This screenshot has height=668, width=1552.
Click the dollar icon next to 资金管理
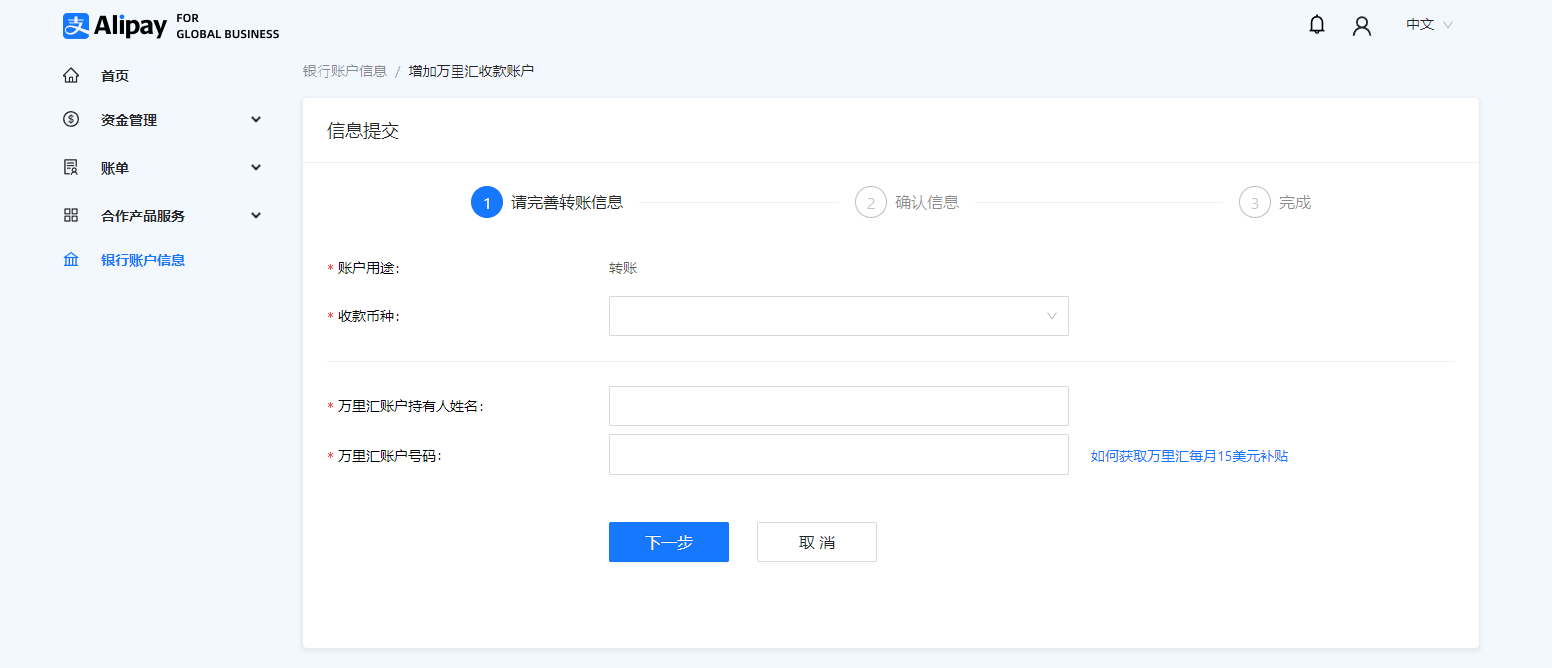click(x=71, y=119)
